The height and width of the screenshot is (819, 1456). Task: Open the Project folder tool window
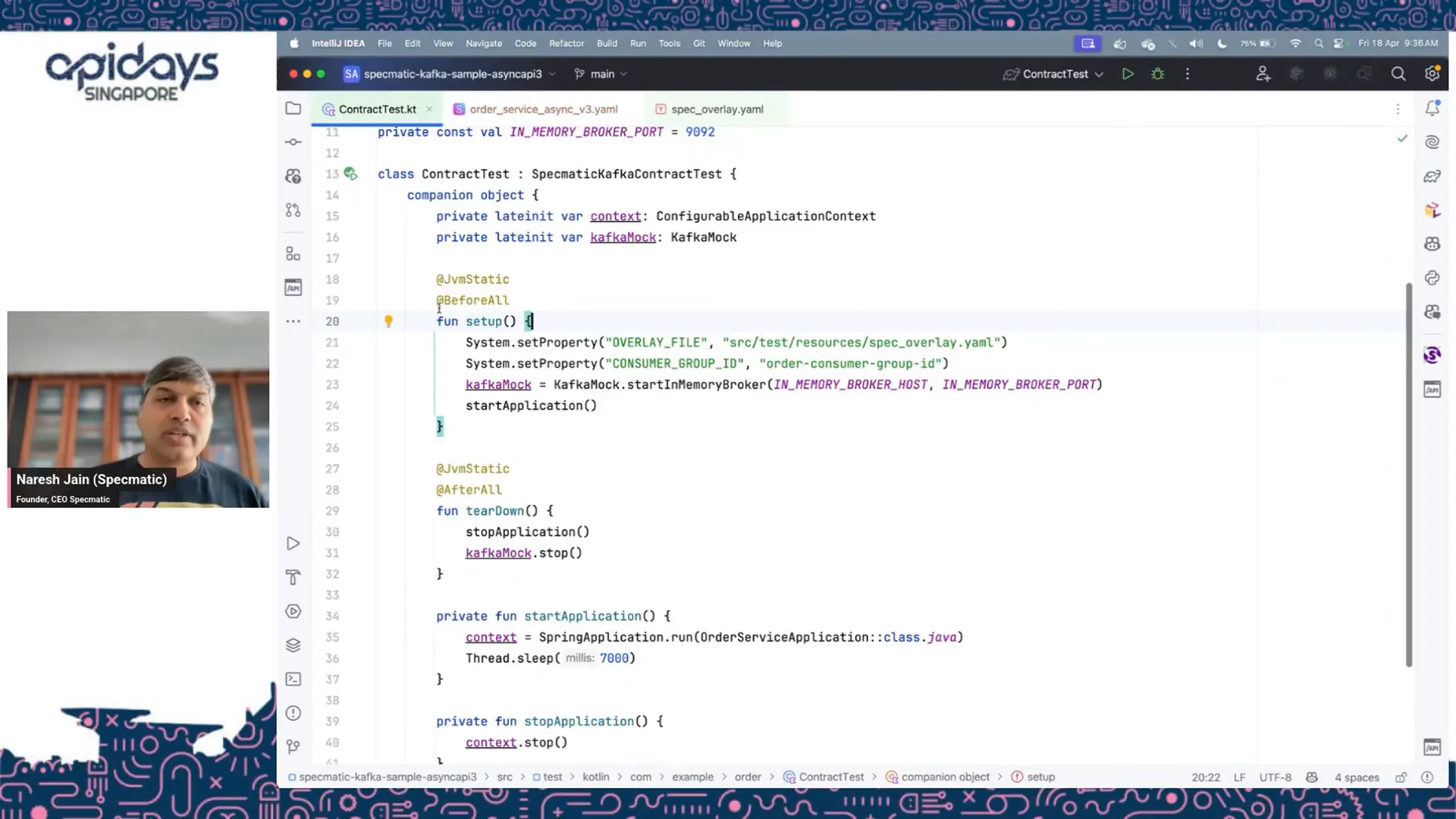click(293, 108)
